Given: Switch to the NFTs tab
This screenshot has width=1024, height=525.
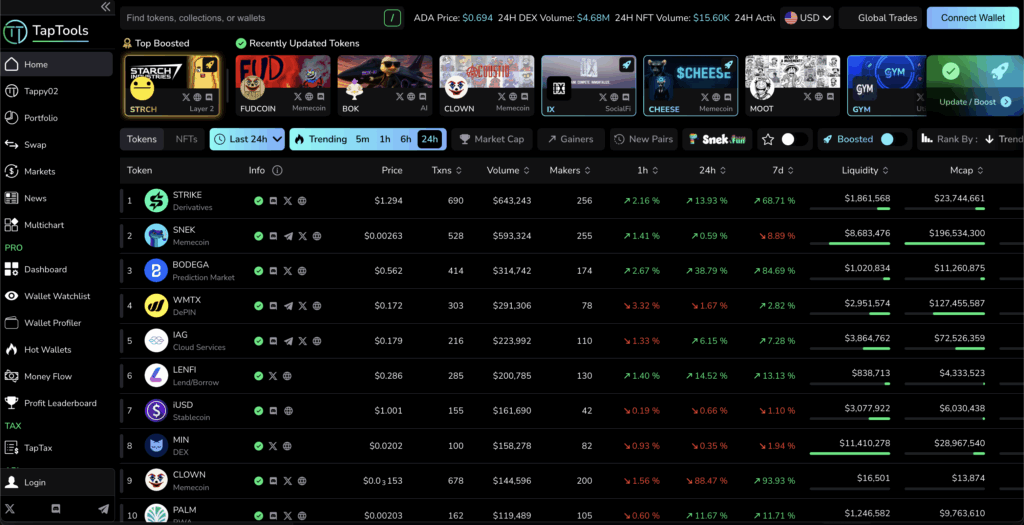Looking at the screenshot, I should [x=186, y=139].
